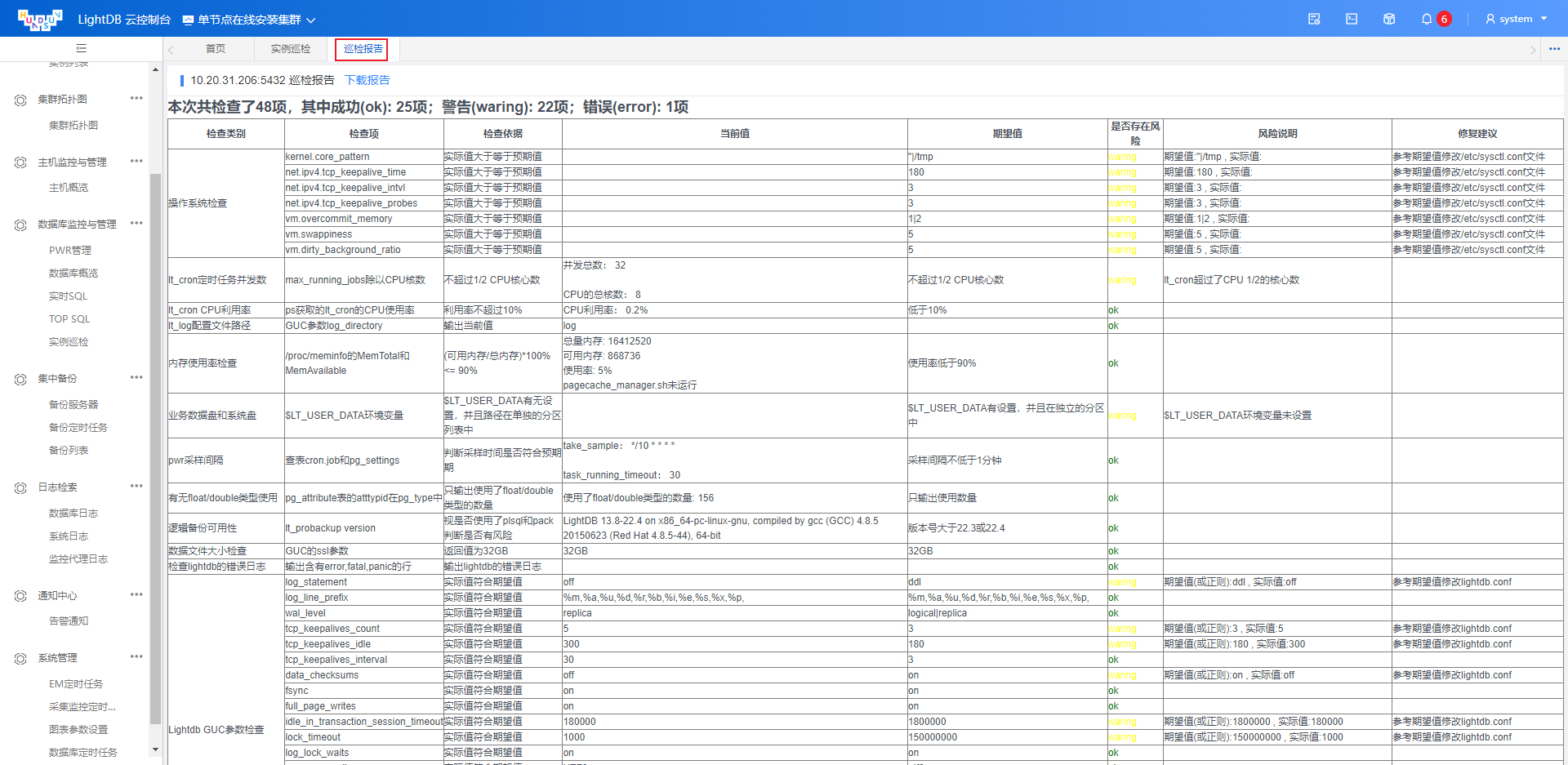This screenshot has height=765, width=1568.
Task: Collapse the 通知中心 menu section
Action: (57, 596)
